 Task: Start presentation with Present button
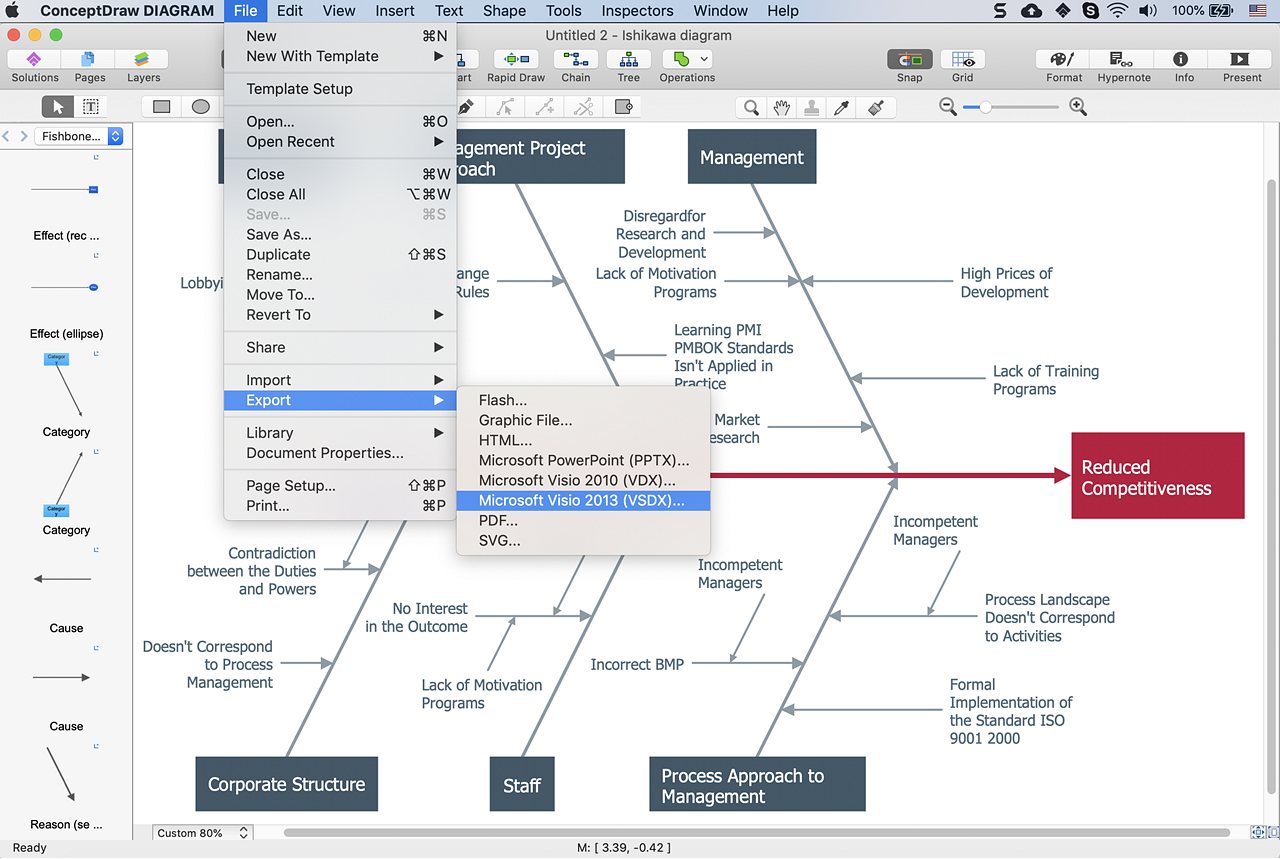point(1241,66)
